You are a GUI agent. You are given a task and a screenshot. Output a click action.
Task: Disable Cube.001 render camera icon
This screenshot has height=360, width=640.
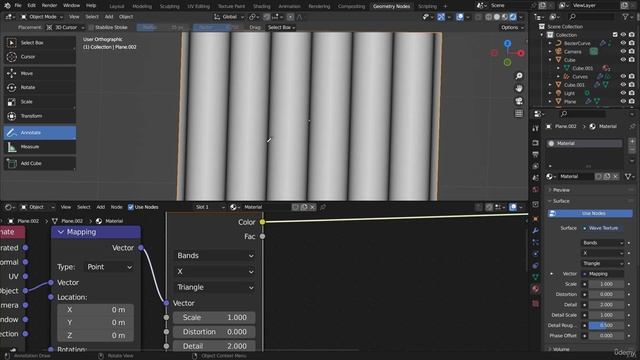(x=631, y=85)
